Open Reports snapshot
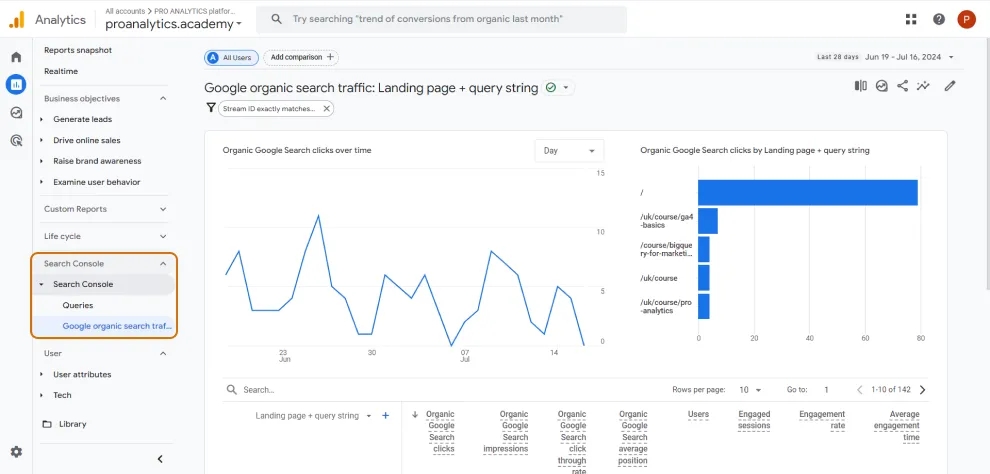Viewport: 990px width, 474px height. tap(78, 50)
